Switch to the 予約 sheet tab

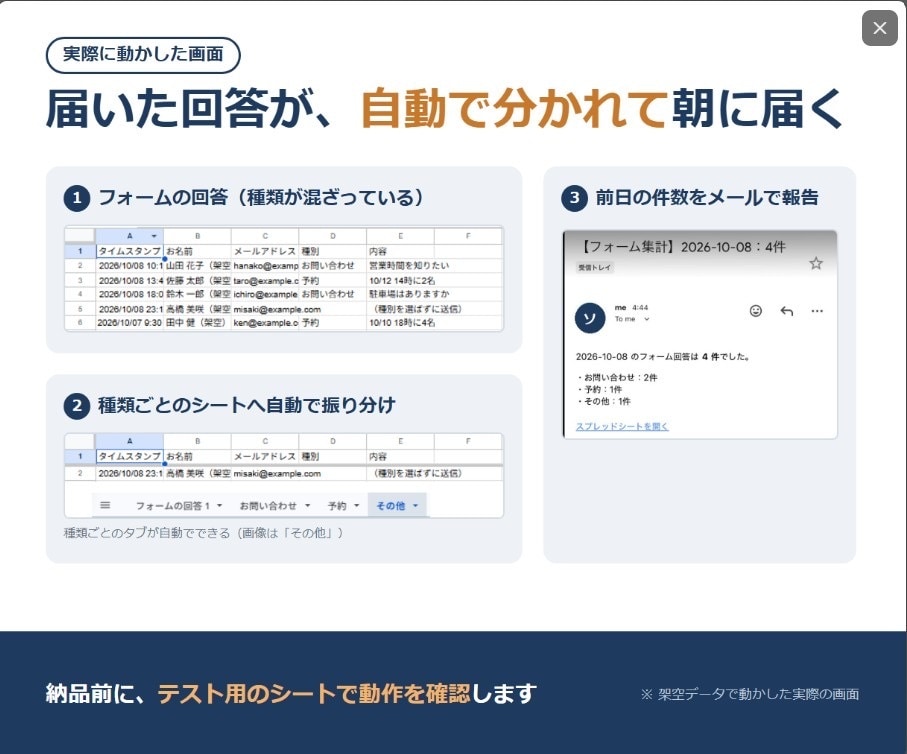337,506
